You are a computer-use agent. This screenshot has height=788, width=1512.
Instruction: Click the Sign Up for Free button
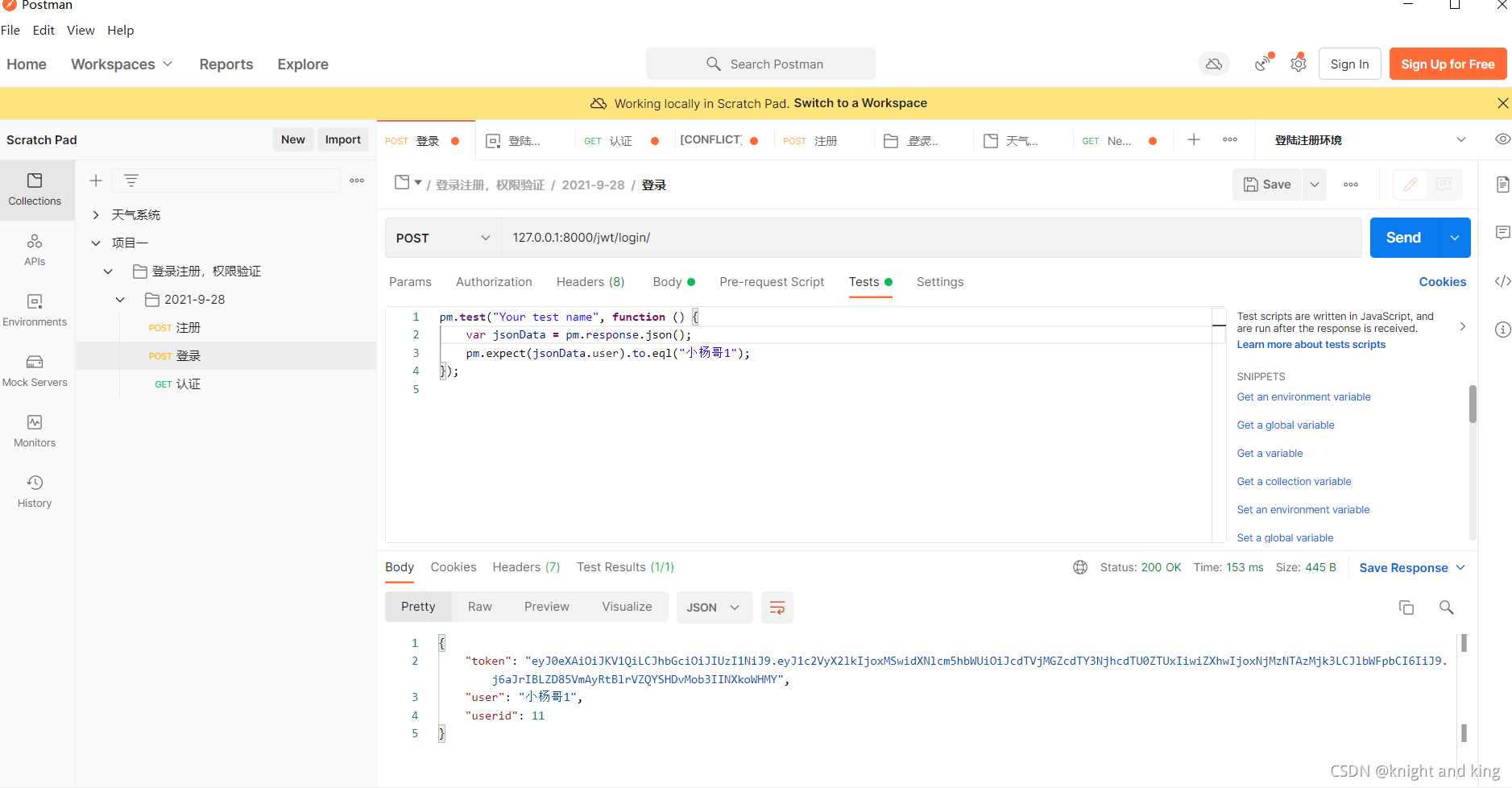1448,64
